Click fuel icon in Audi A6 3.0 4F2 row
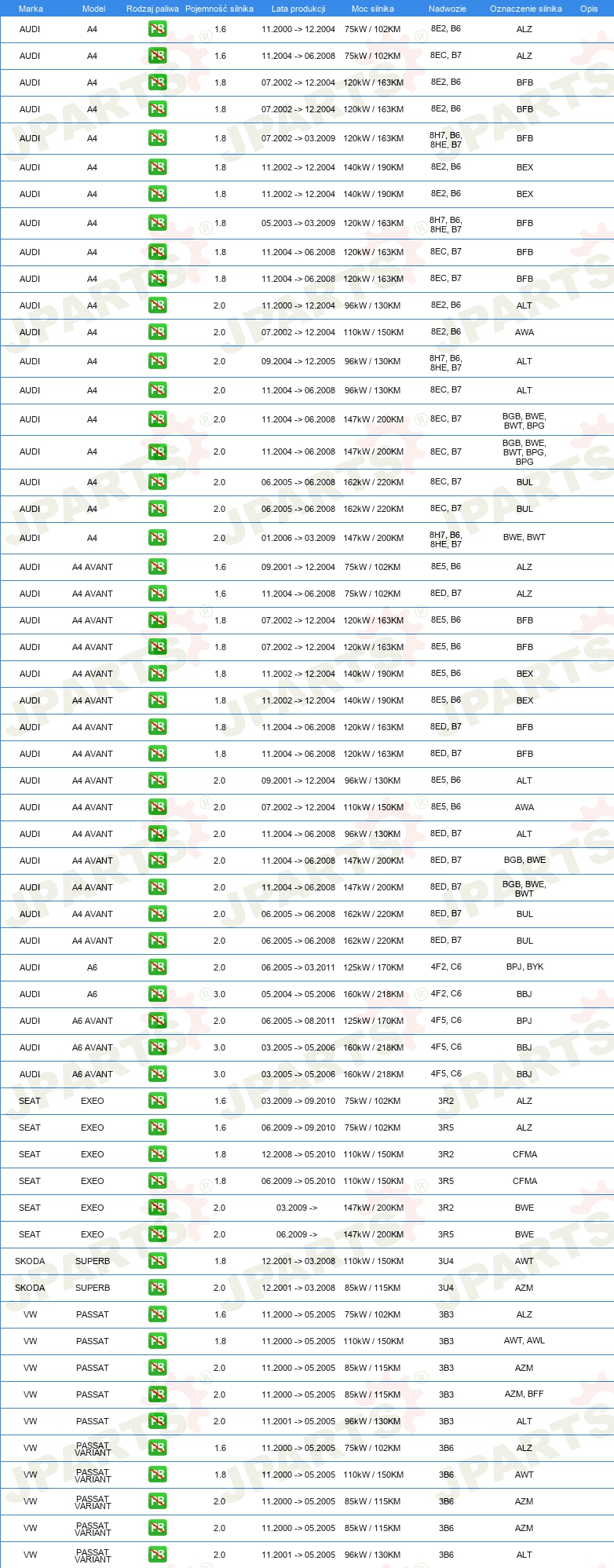This screenshot has height=1568, width=614. pyautogui.click(x=157, y=994)
